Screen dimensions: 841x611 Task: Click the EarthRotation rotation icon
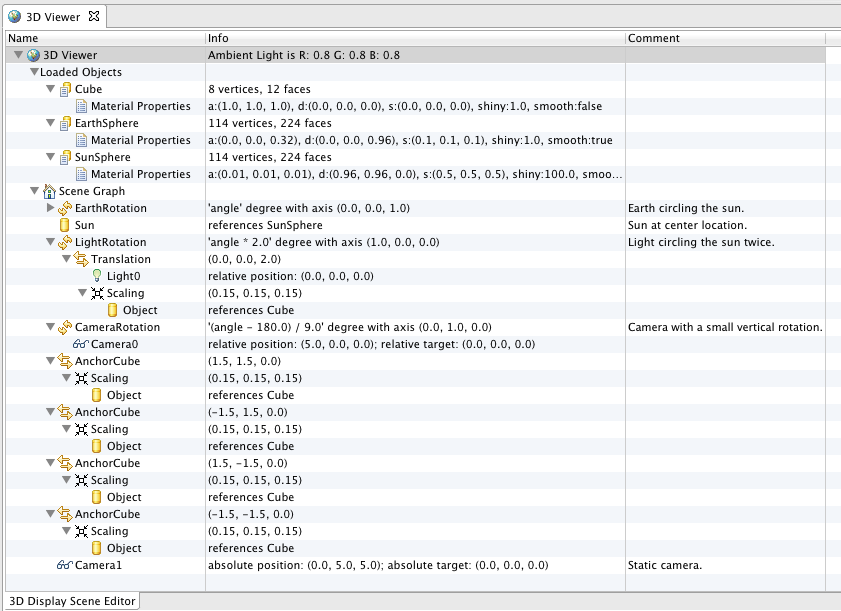point(65,208)
